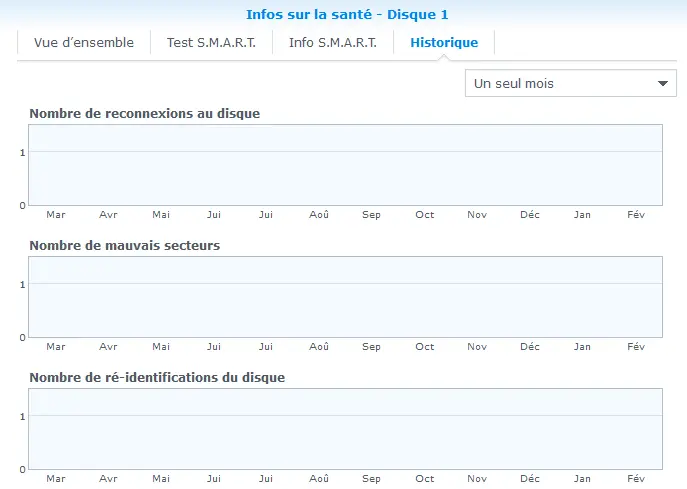Click Mar label under reconnexions chart
The width and height of the screenshot is (687, 489).
(x=56, y=215)
